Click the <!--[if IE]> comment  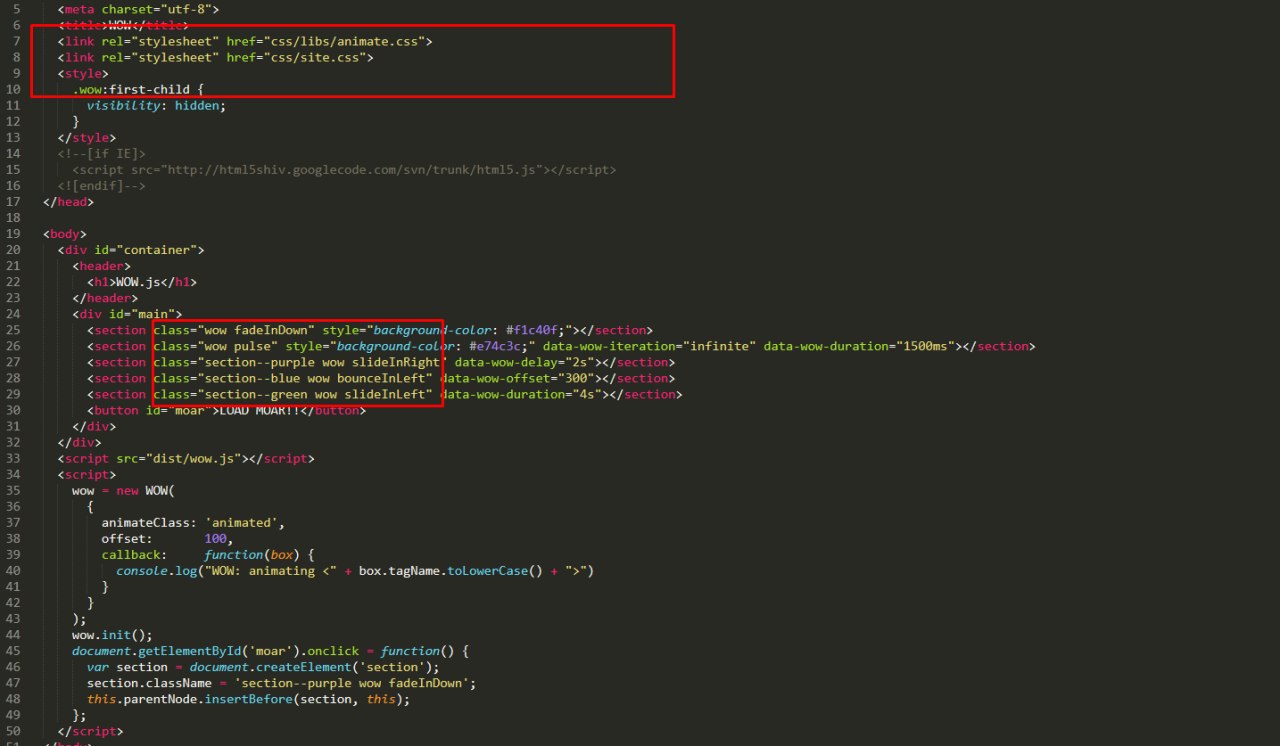pyautogui.click(x=102, y=153)
